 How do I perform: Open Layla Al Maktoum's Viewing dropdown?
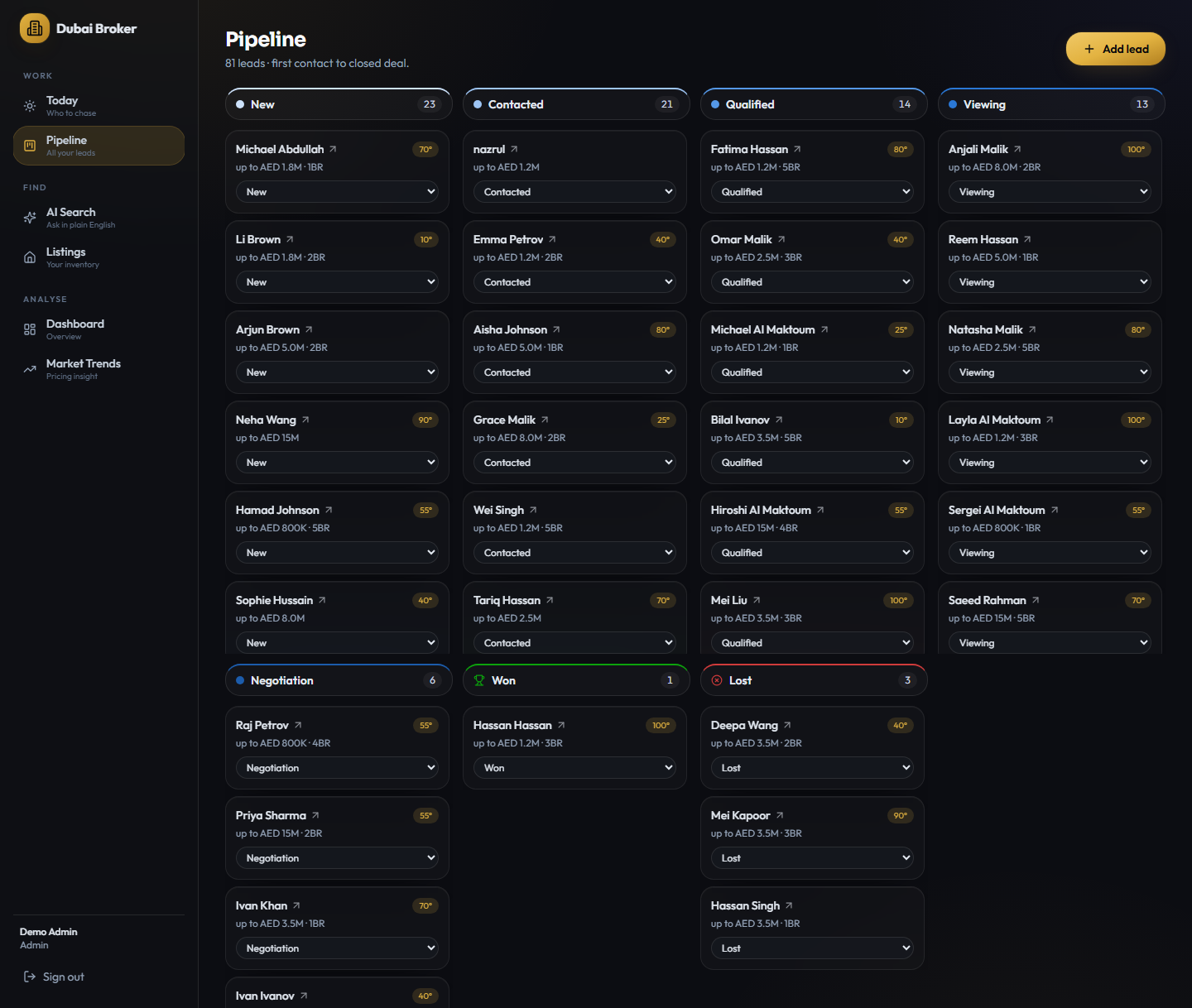pos(1050,462)
